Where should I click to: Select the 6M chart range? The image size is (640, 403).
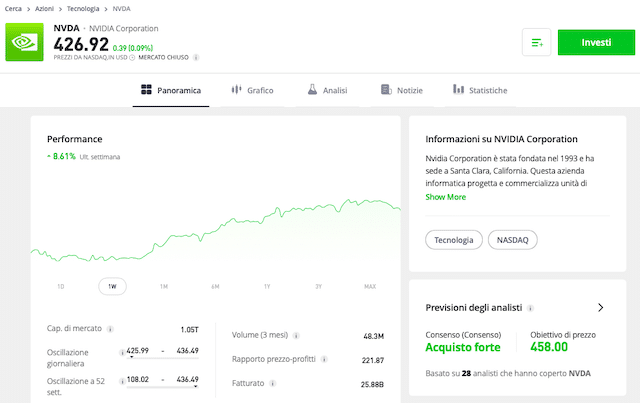pyautogui.click(x=215, y=286)
